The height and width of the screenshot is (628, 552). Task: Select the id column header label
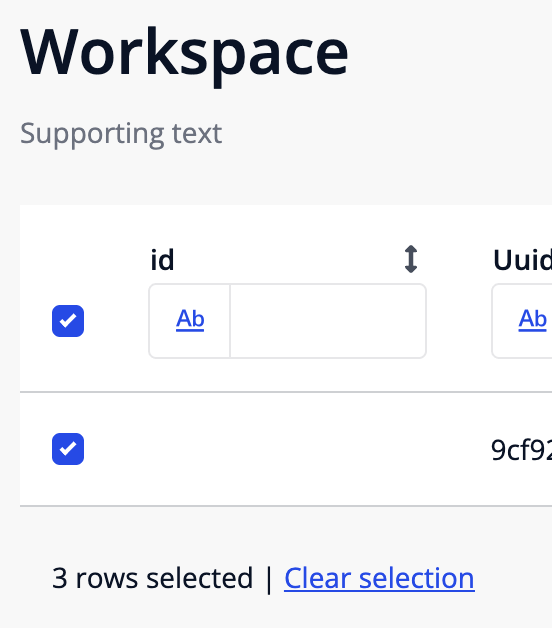pyautogui.click(x=162, y=260)
